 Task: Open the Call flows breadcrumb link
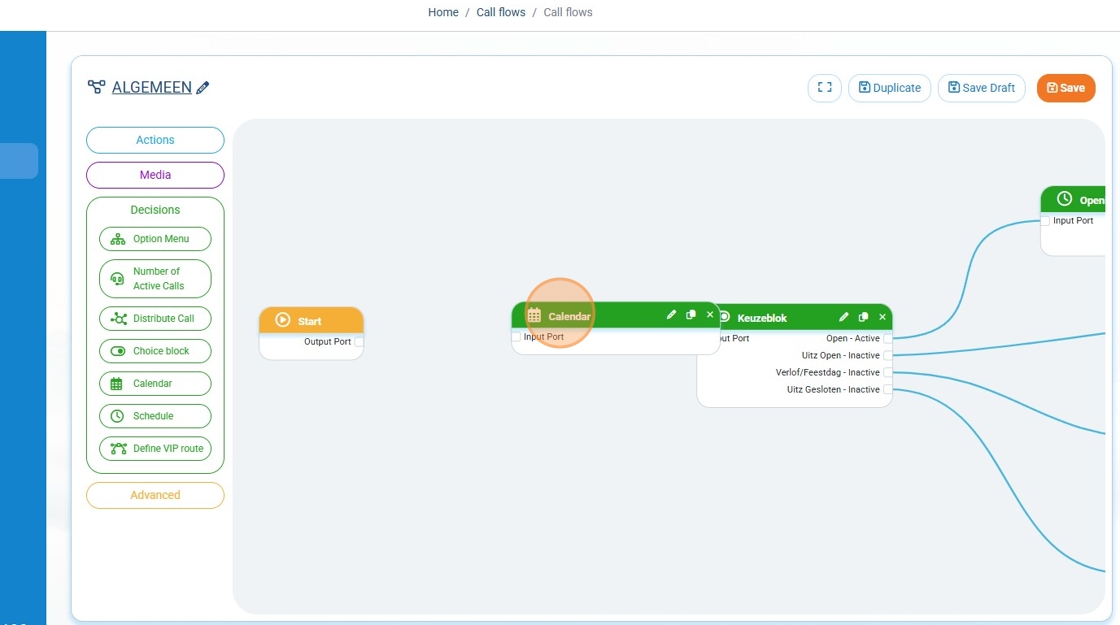coord(500,13)
